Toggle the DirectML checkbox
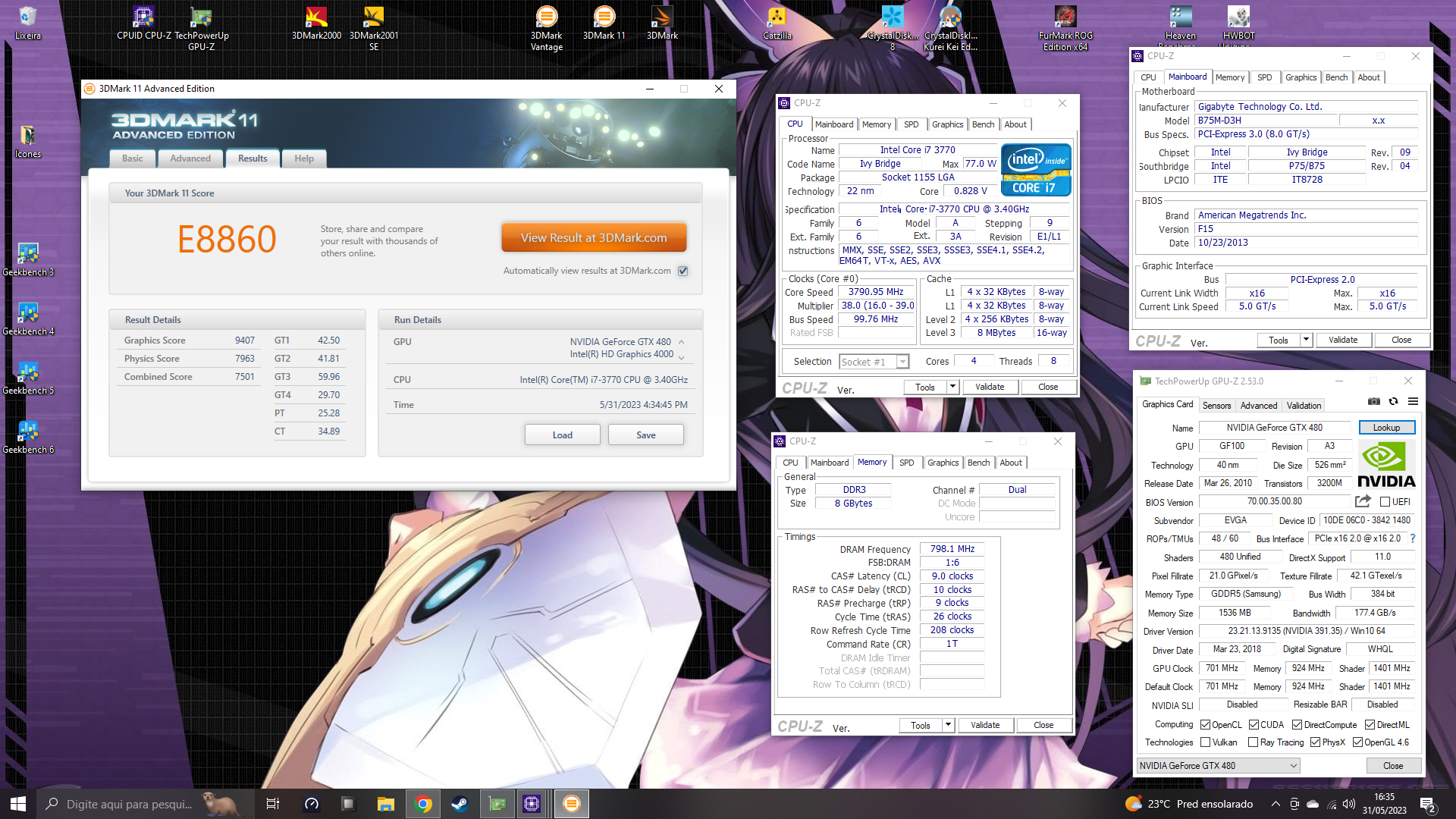Image resolution: width=1456 pixels, height=819 pixels. pyautogui.click(x=1370, y=725)
